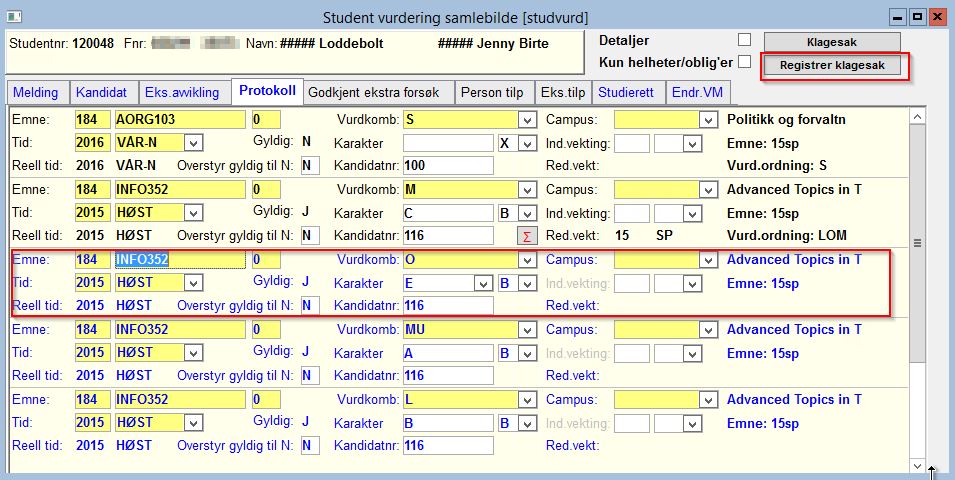
Task: Open Vurdkomb dropdown showing L
Action: pyautogui.click(x=527, y=400)
